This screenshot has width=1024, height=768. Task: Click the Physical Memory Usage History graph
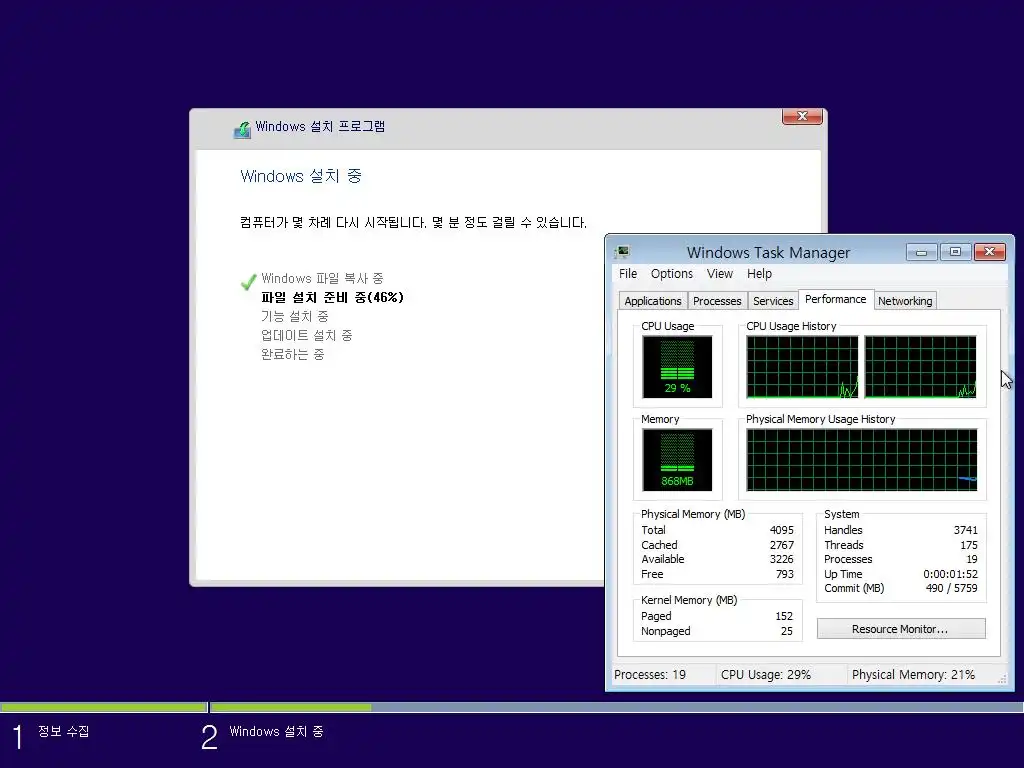click(x=861, y=460)
